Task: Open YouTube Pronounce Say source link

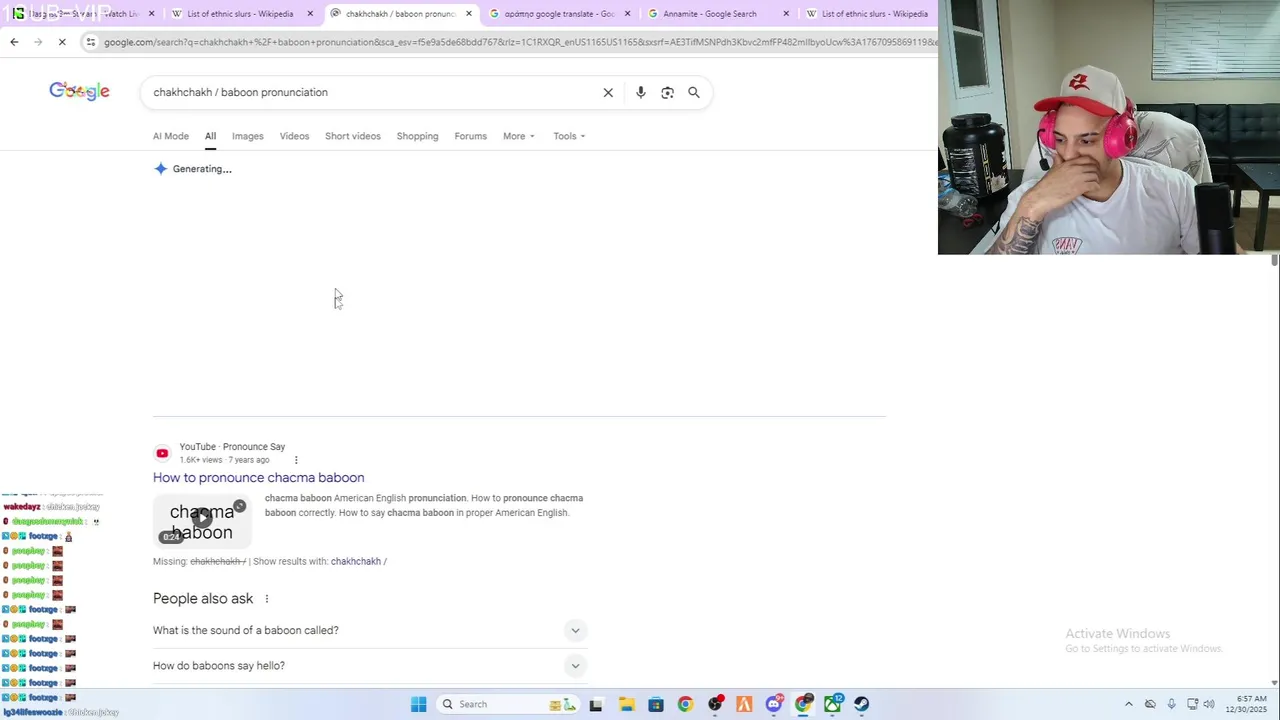Action: coord(232,447)
